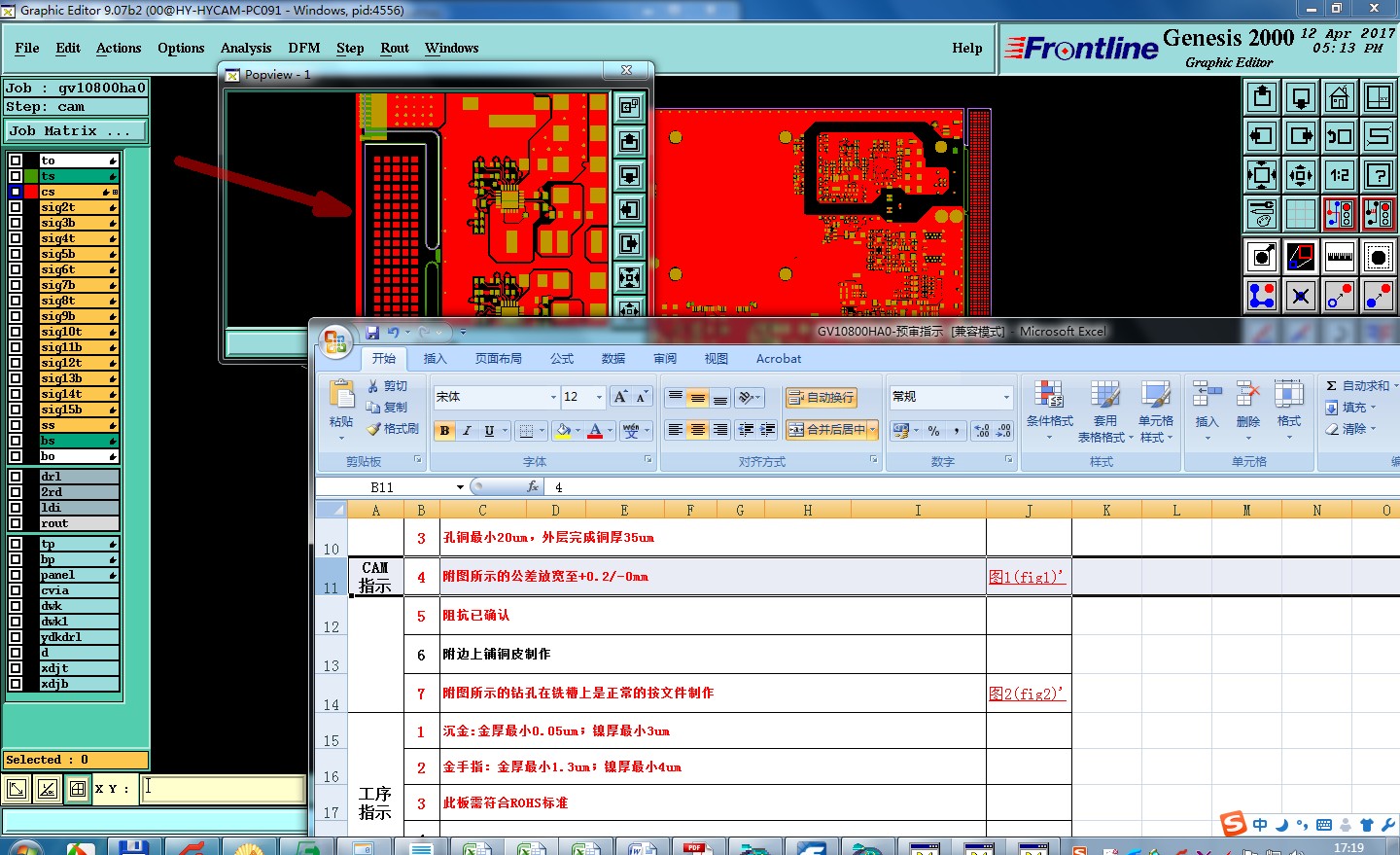This screenshot has height=855, width=1400.
Task: Toggle visibility checkbox for layer rout
Action: (16, 523)
